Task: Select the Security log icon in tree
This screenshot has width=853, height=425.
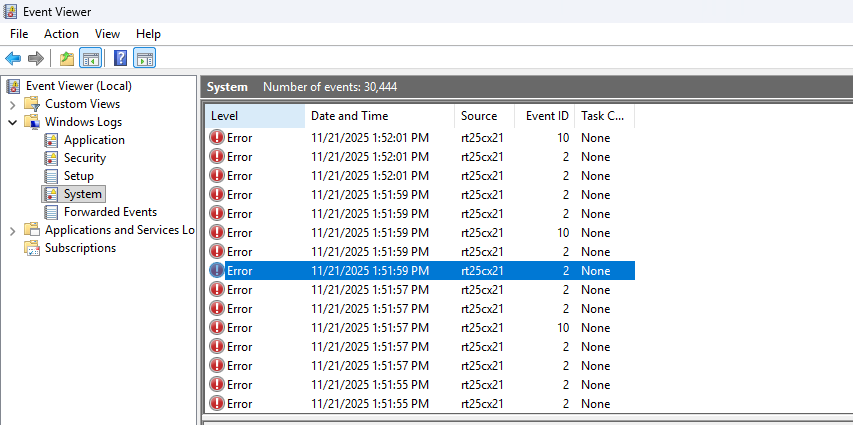Action: click(x=52, y=158)
